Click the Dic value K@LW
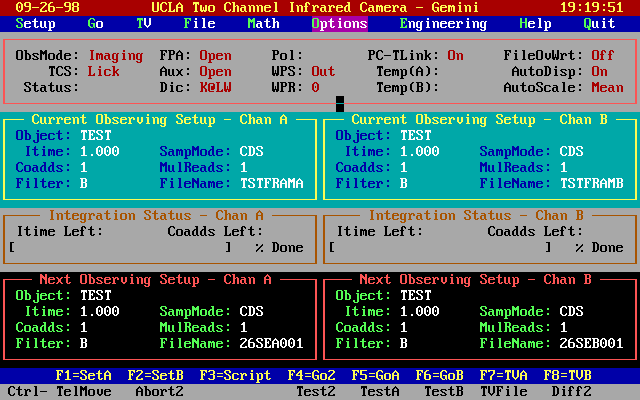 pyautogui.click(x=216, y=87)
